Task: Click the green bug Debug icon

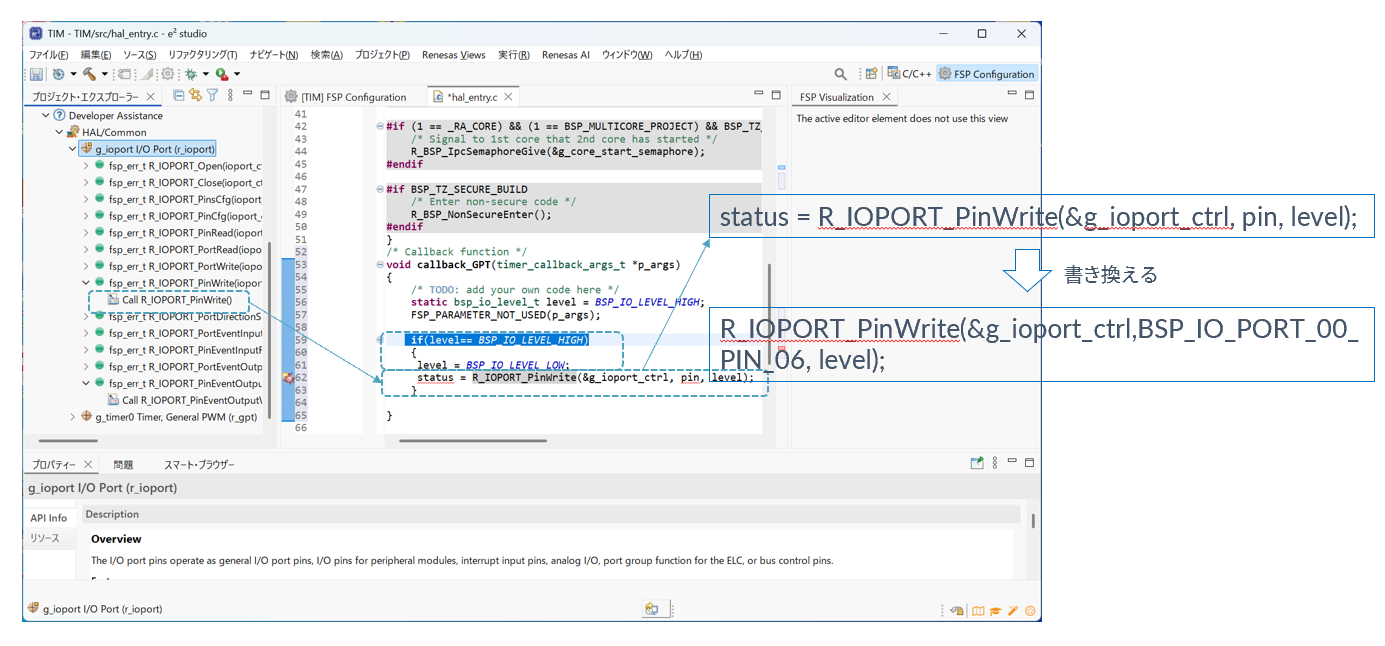Action: (x=190, y=74)
